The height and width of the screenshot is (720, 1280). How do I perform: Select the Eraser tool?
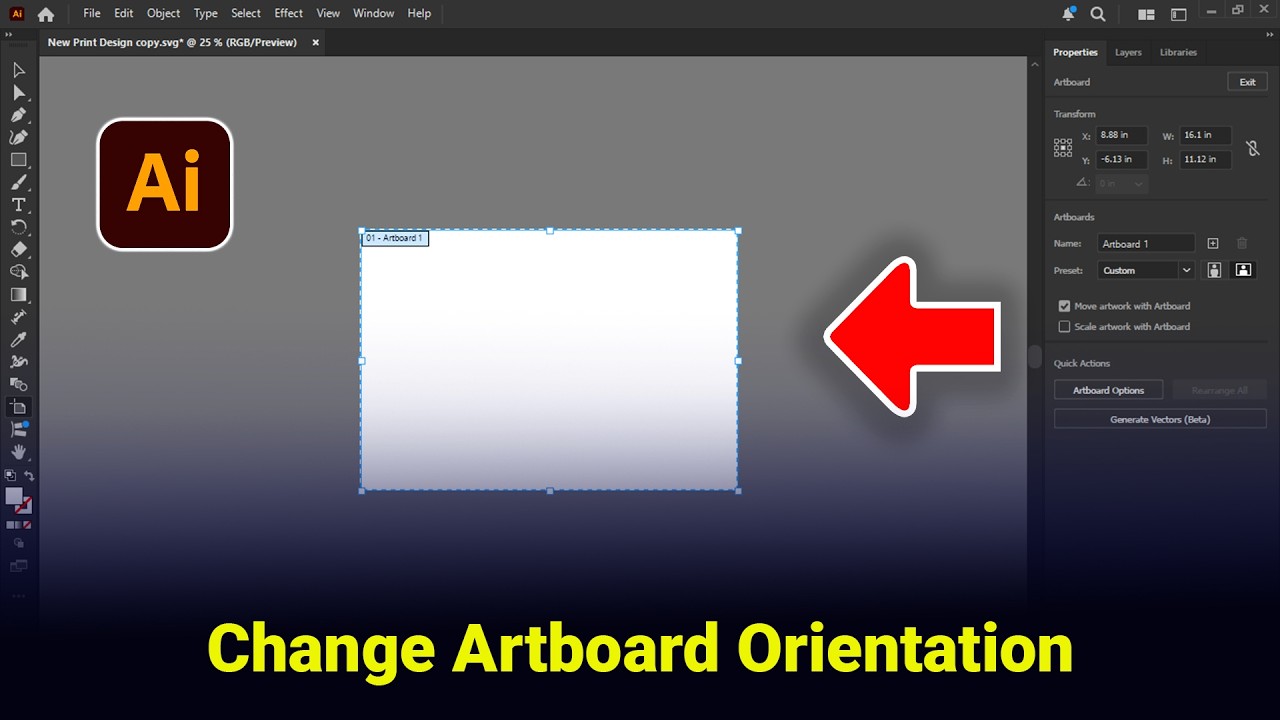tap(19, 250)
